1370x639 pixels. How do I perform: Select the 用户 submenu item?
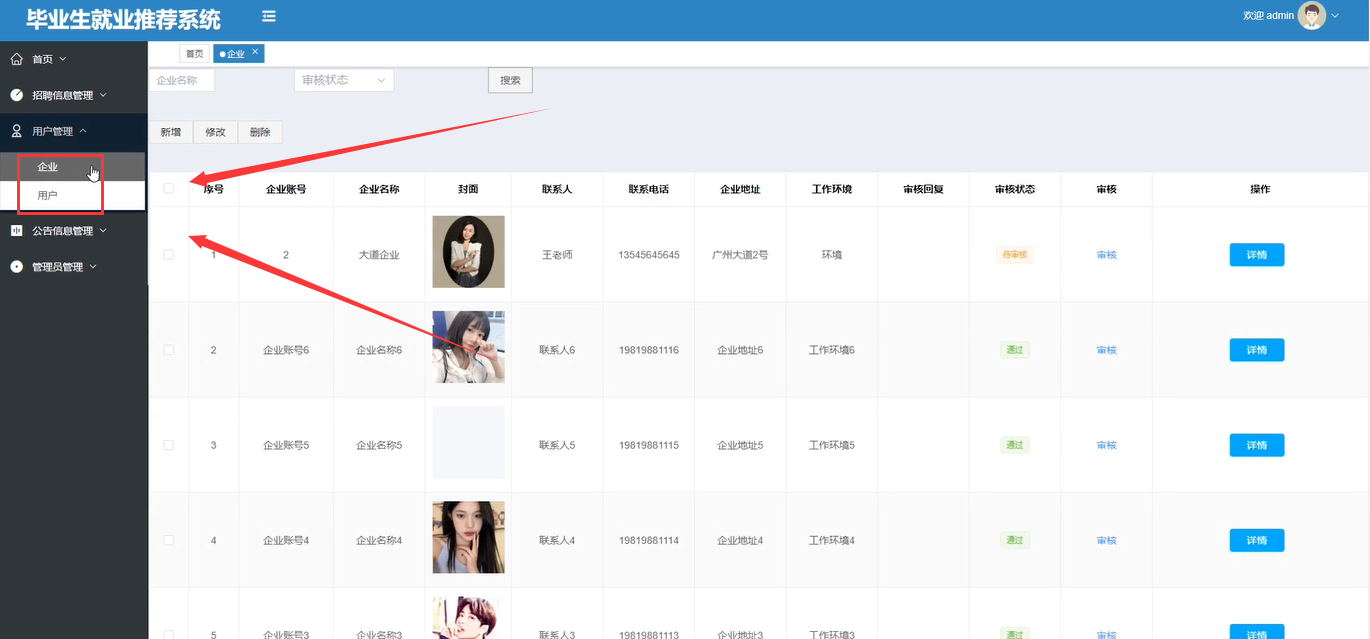pyautogui.click(x=74, y=195)
